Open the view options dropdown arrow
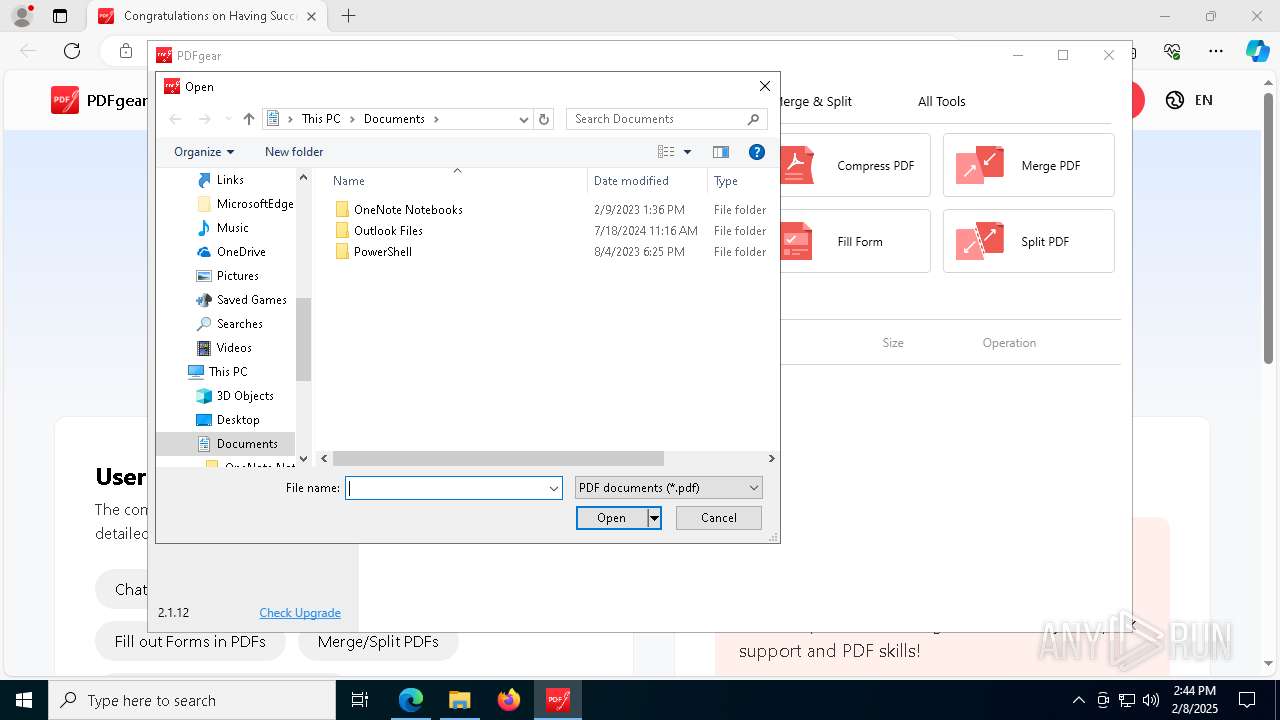This screenshot has height=720, width=1280. click(x=687, y=152)
